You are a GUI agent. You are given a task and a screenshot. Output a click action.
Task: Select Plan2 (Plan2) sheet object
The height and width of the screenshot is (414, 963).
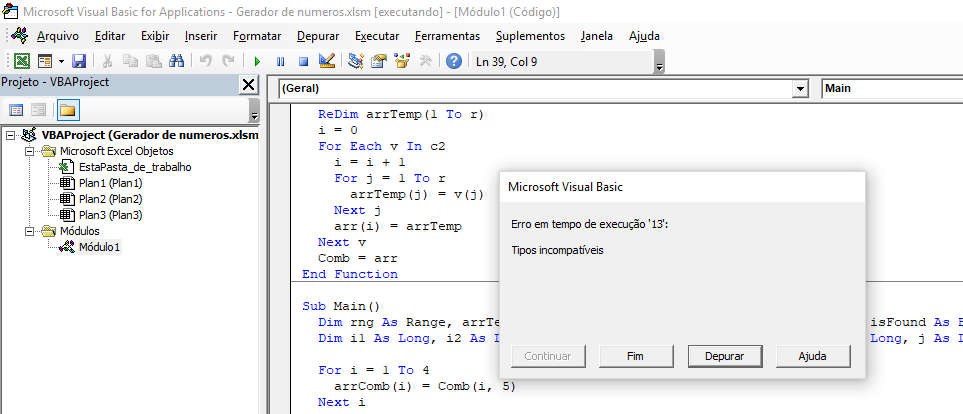[111, 199]
